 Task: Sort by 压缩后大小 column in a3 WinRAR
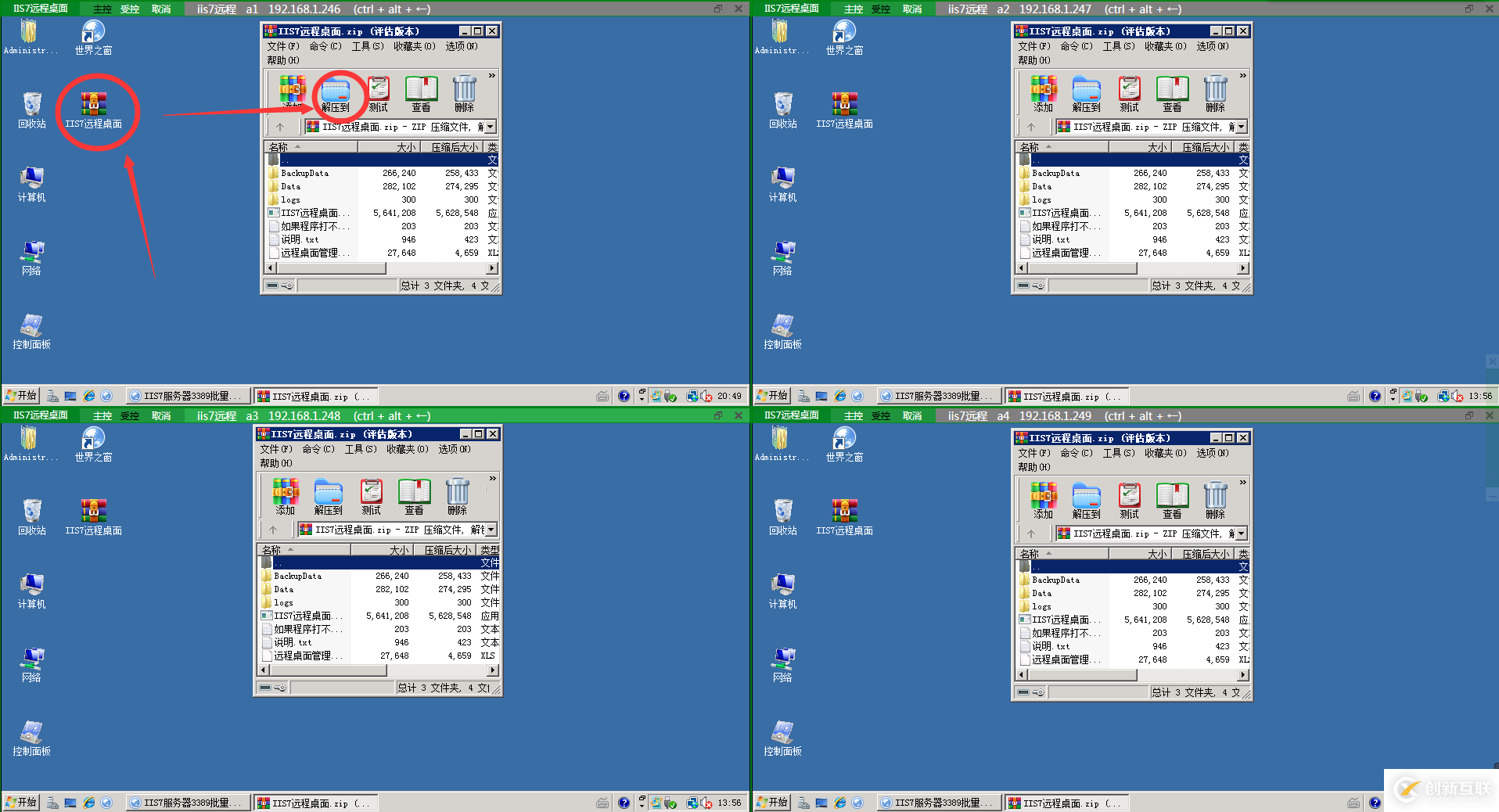[445, 550]
